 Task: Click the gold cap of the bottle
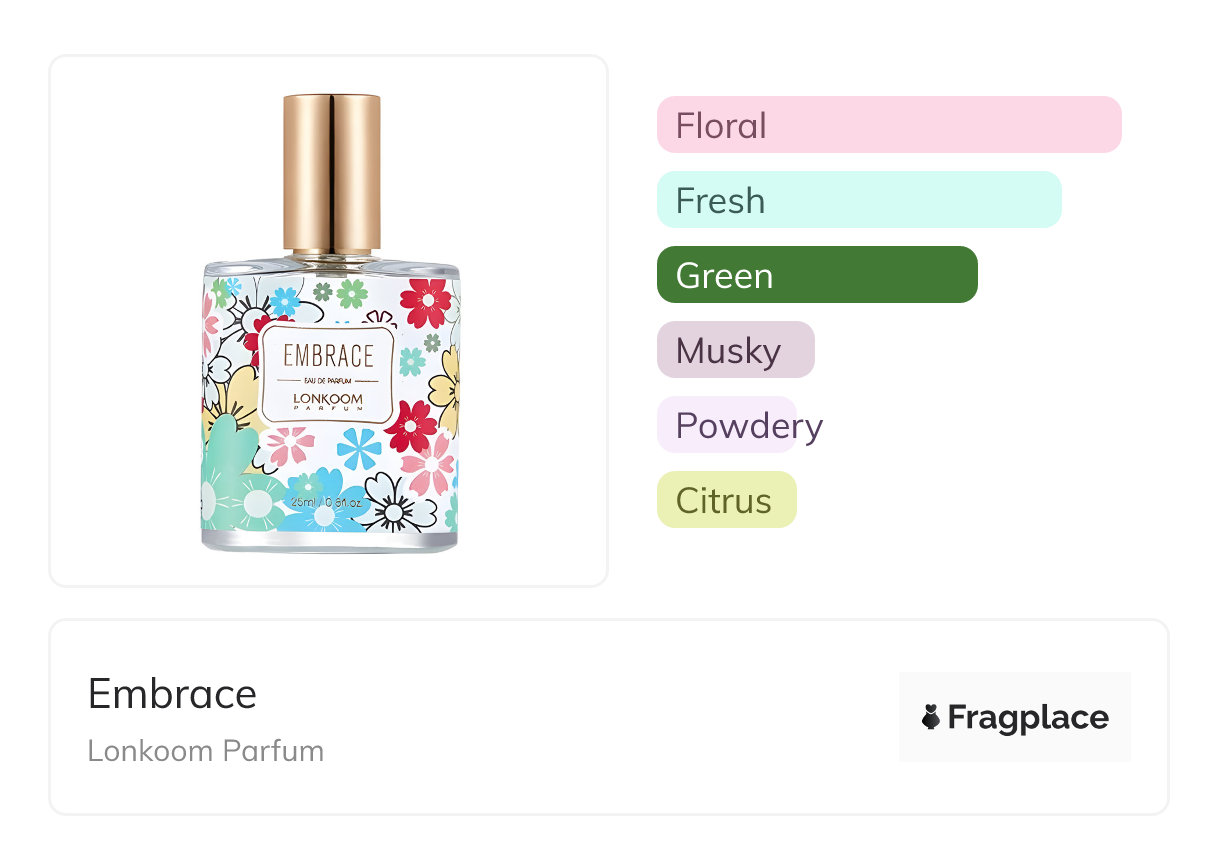point(331,172)
